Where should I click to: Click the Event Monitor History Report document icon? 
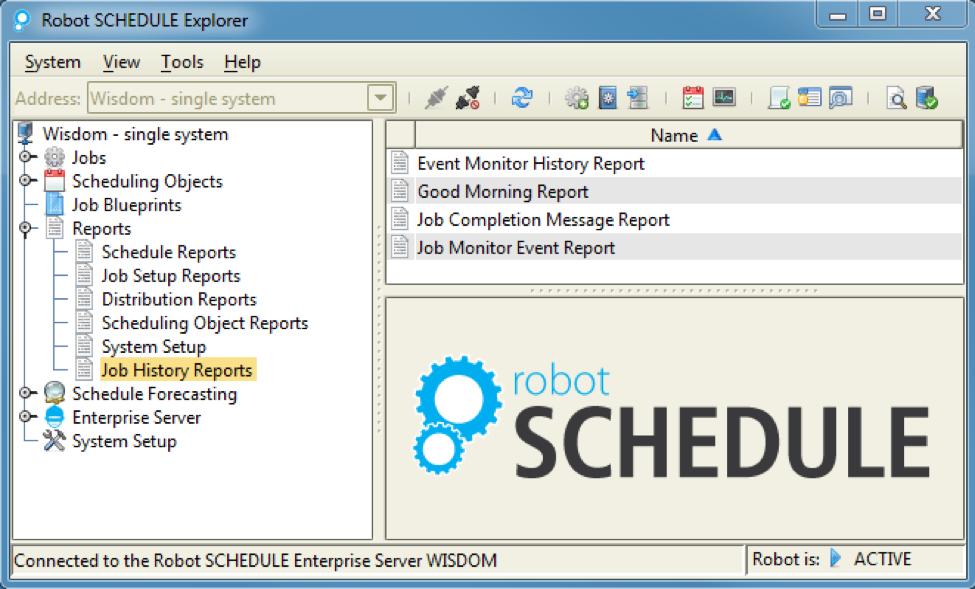pyautogui.click(x=400, y=163)
